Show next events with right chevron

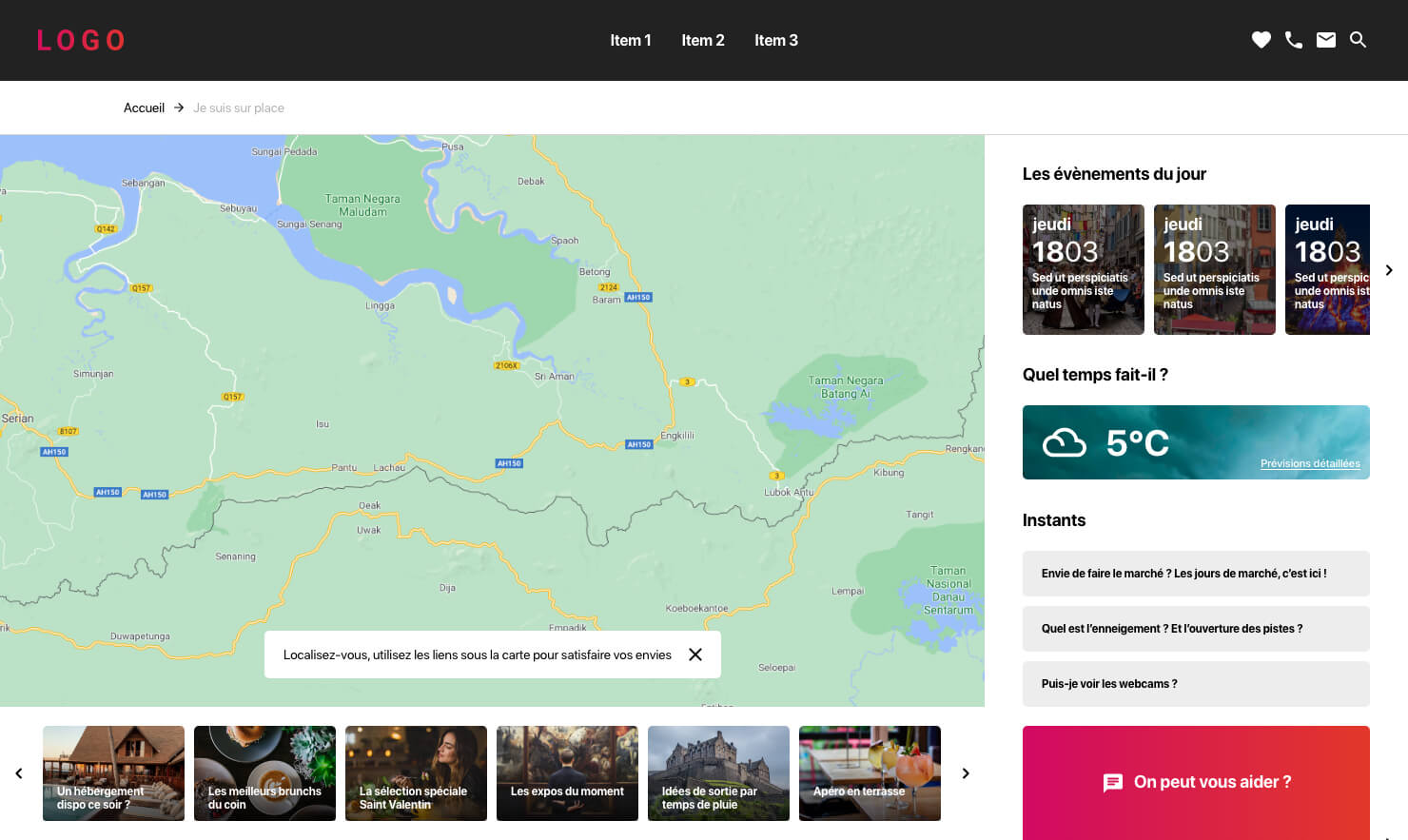click(1389, 270)
